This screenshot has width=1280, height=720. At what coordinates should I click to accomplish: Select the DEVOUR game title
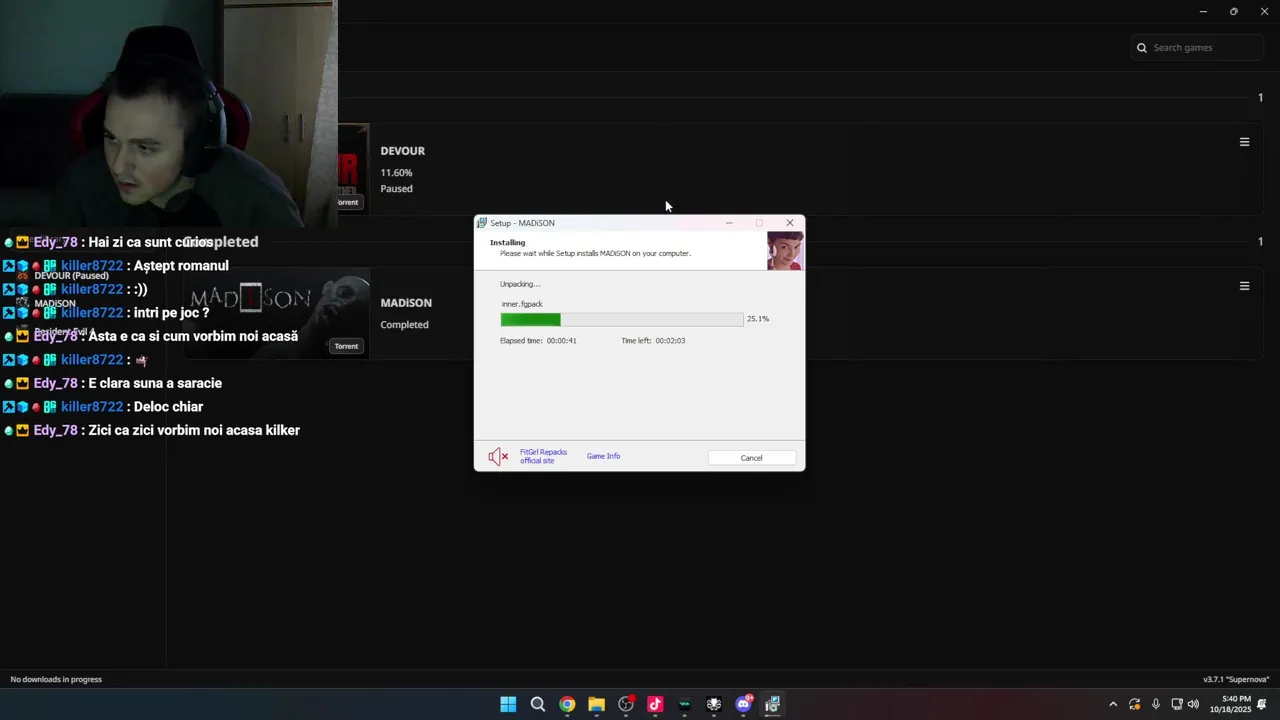(x=402, y=151)
